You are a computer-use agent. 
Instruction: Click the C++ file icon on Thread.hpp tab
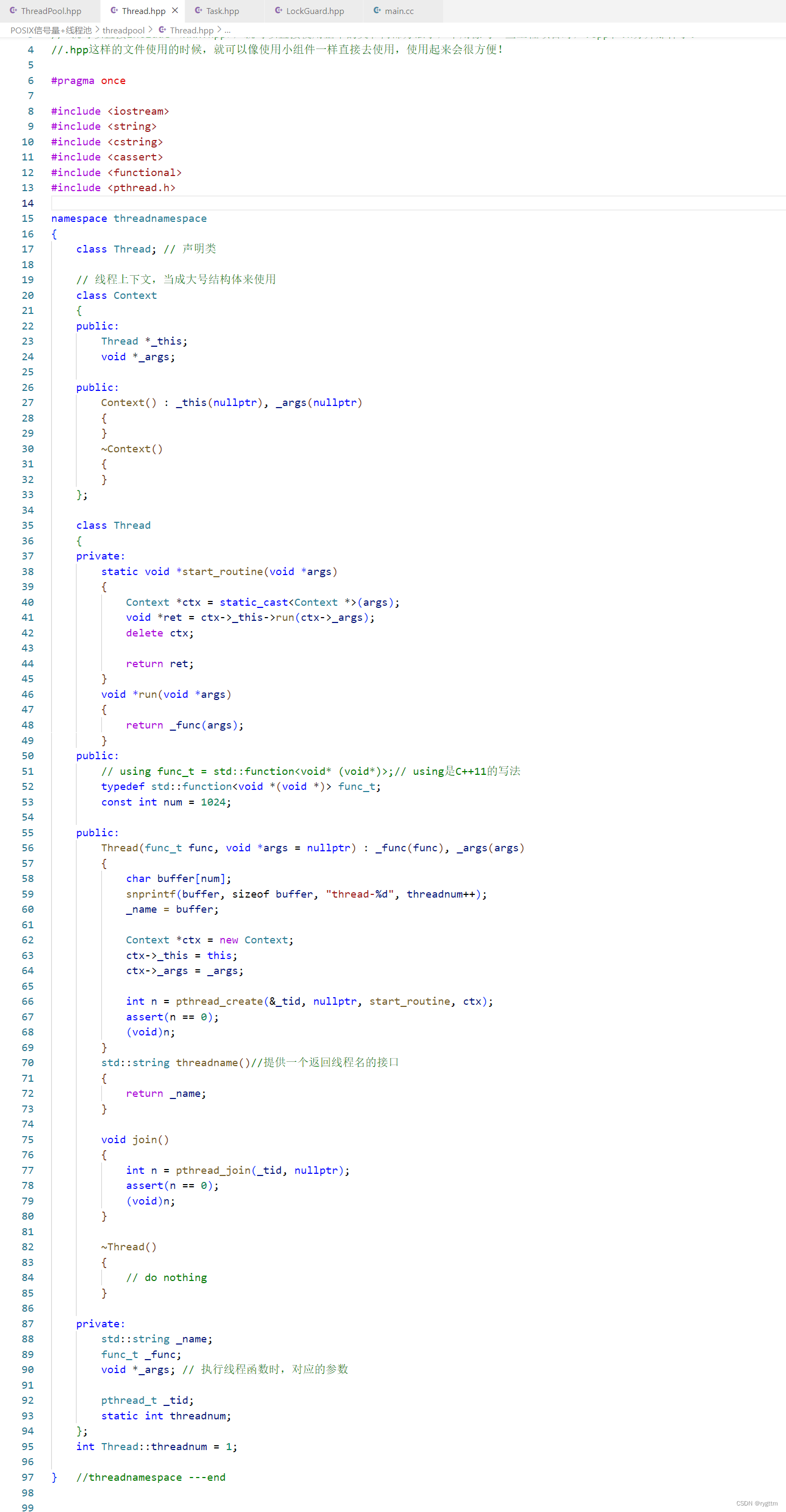click(x=114, y=11)
